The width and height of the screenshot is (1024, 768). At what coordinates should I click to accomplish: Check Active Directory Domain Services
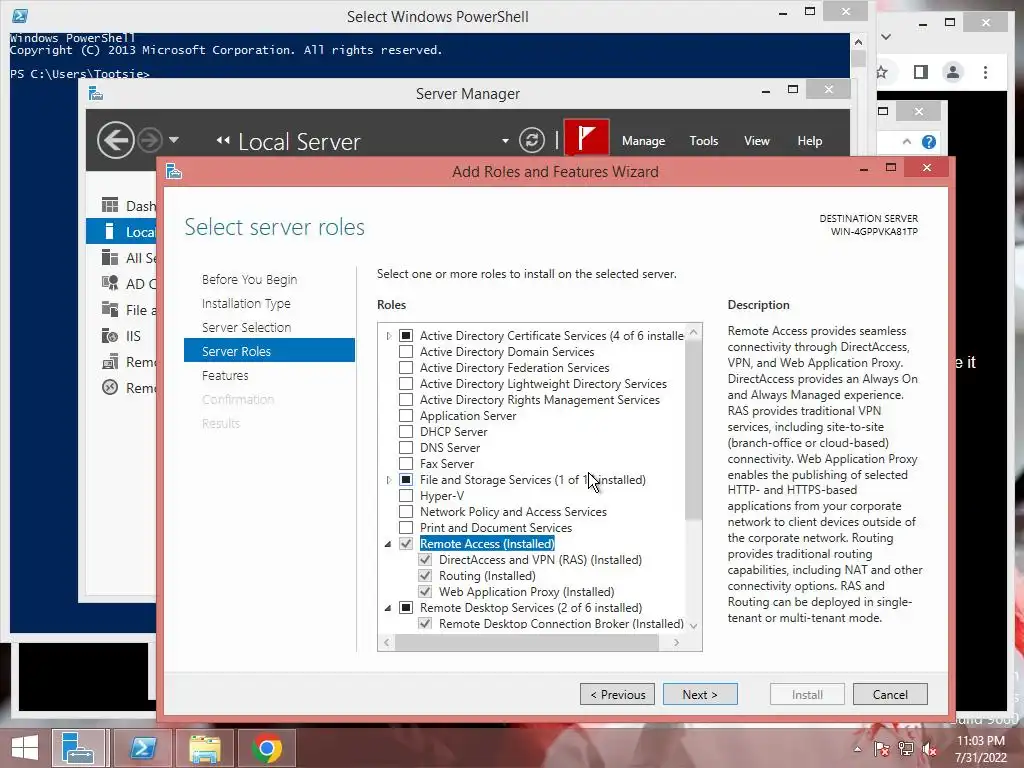pyautogui.click(x=406, y=351)
